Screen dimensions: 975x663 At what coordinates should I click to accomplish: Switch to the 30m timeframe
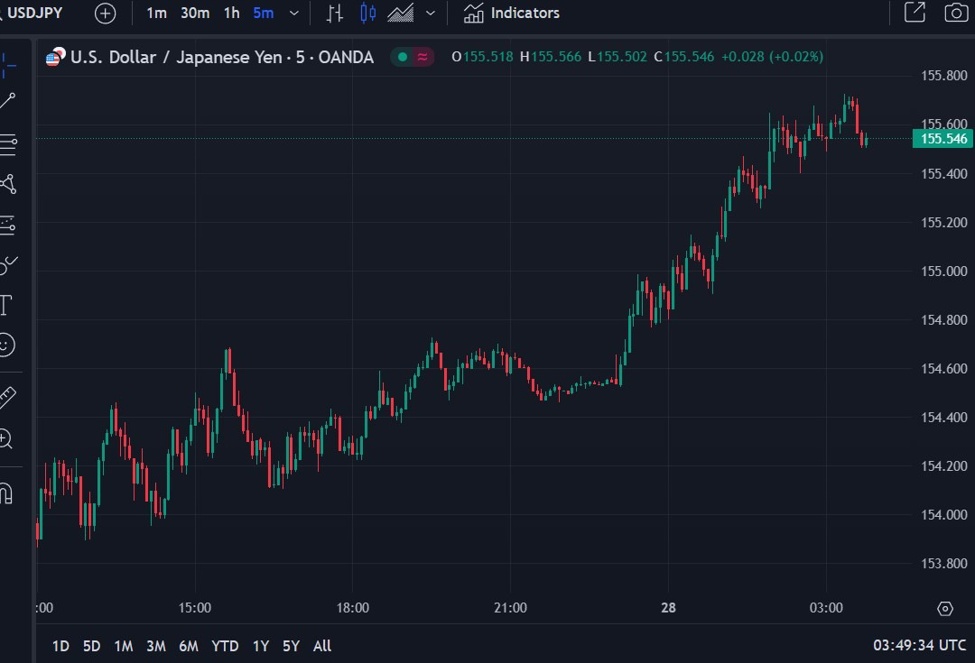pos(195,13)
